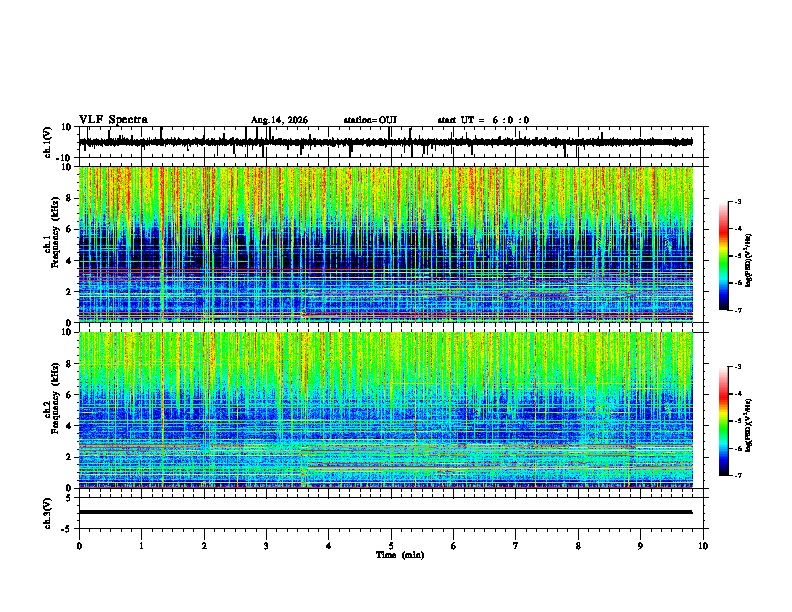Click the "station=OUJ" header label
This screenshot has width=792, height=612.
point(370,120)
